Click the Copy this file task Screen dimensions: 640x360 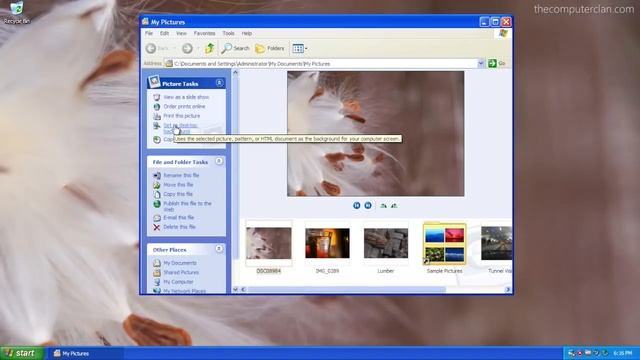[178, 194]
